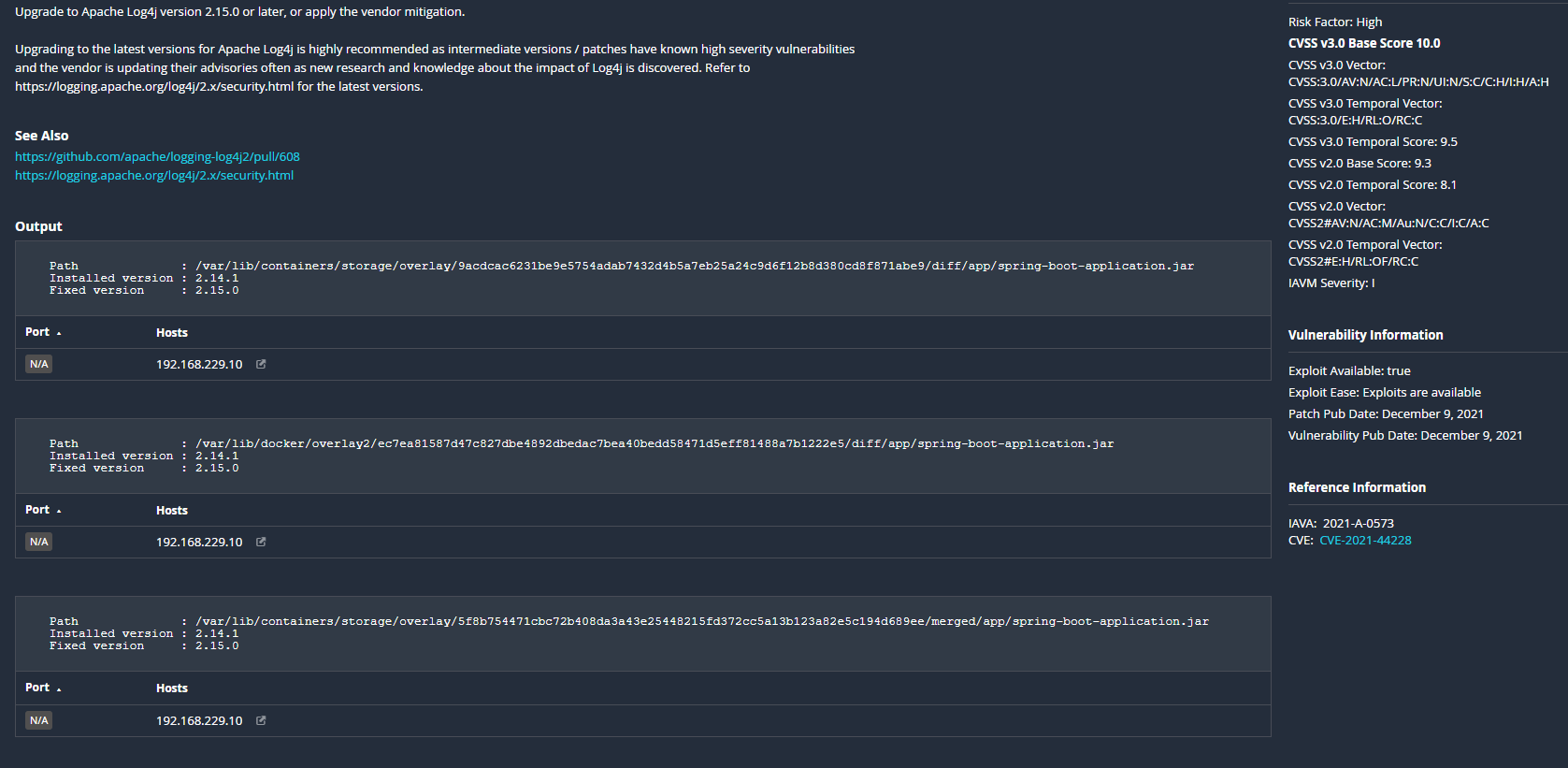Click the Port column header in the second table
This screenshot has height=768, width=1568.
click(38, 510)
